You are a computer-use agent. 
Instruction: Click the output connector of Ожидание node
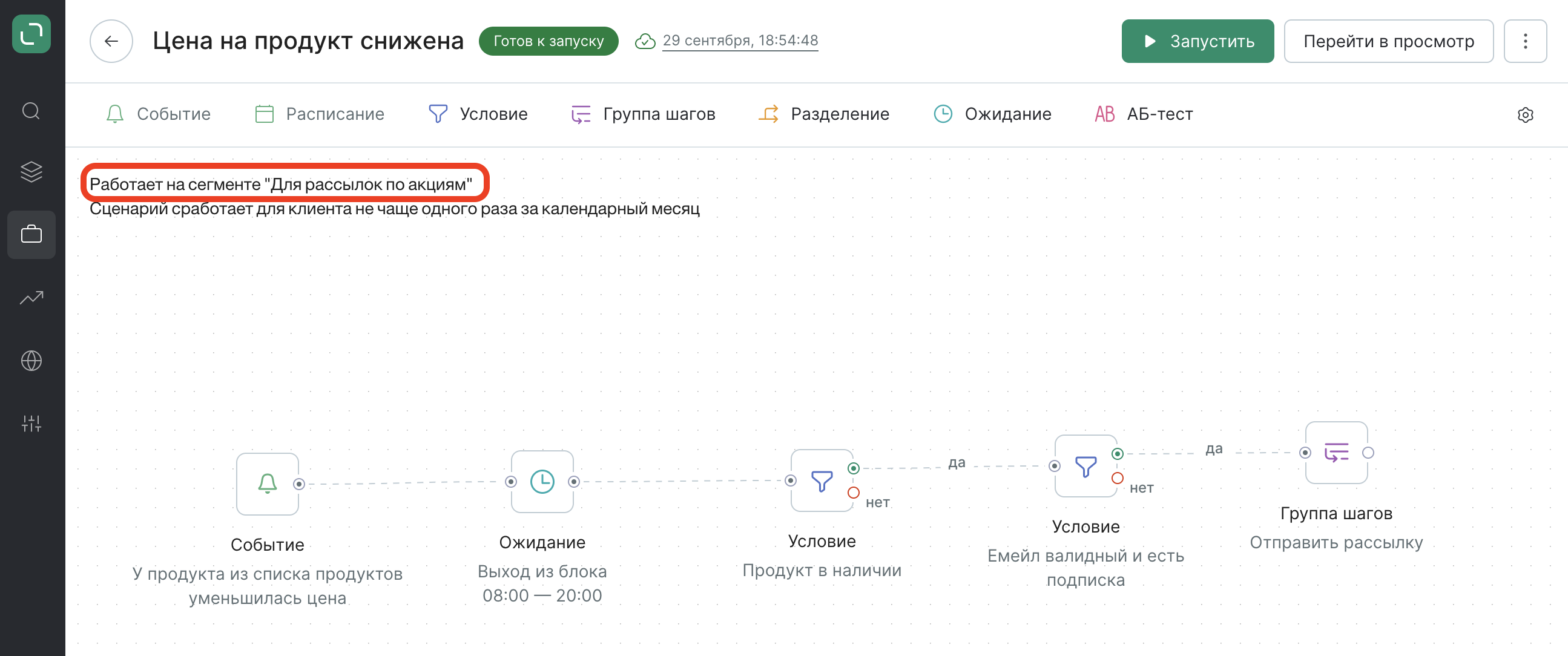(573, 481)
